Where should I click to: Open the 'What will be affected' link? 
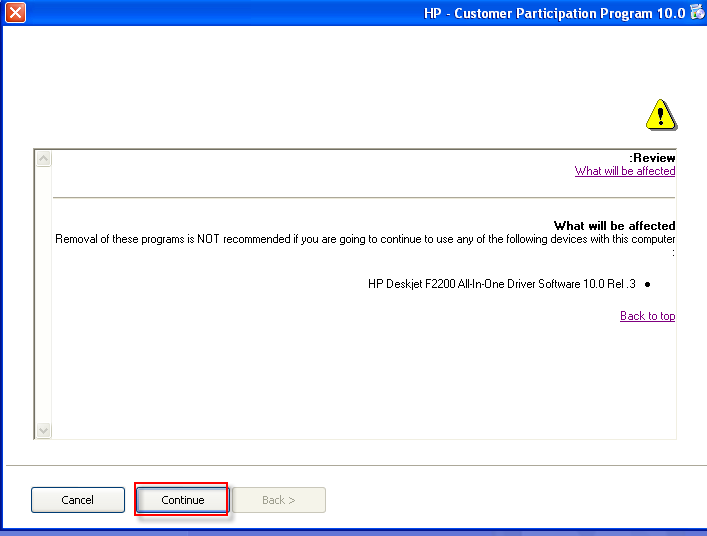pyautogui.click(x=624, y=171)
